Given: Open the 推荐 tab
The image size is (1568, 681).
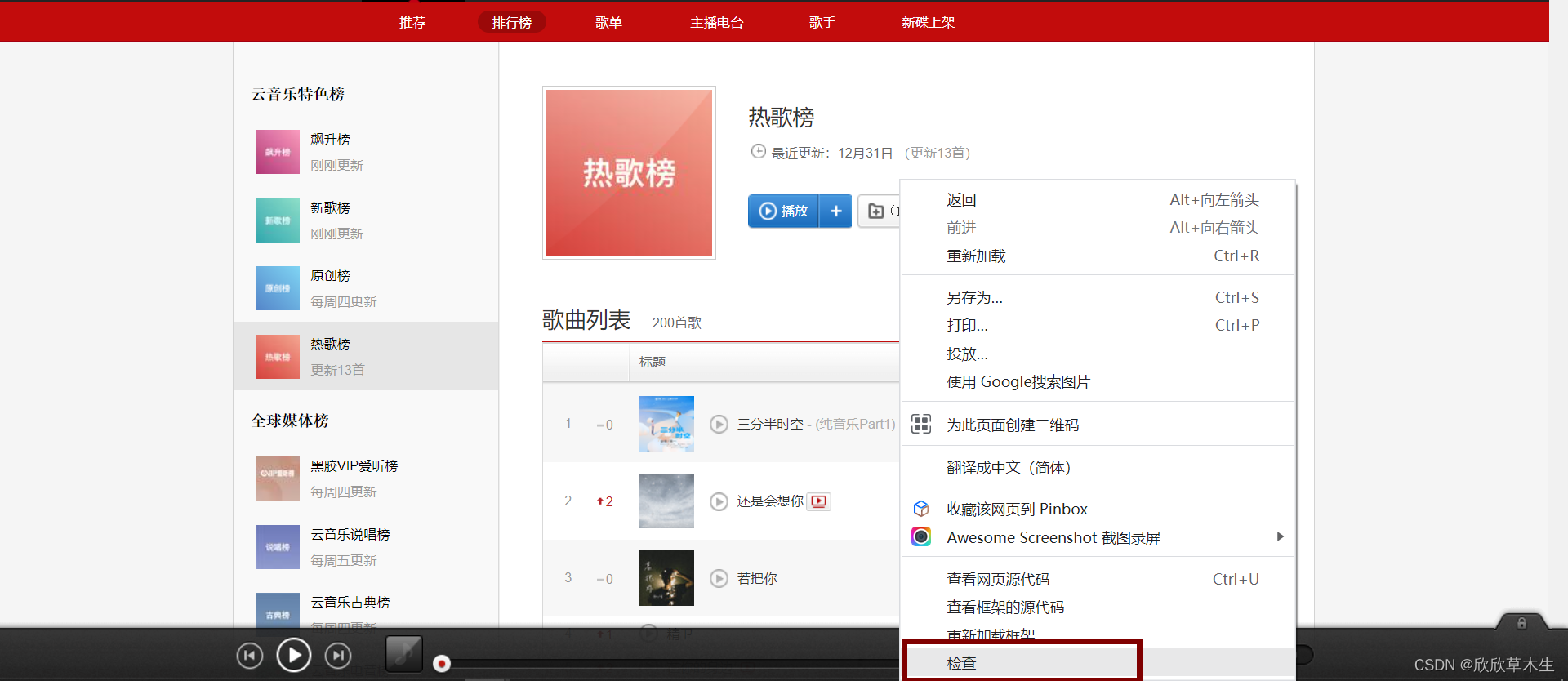Looking at the screenshot, I should point(412,22).
